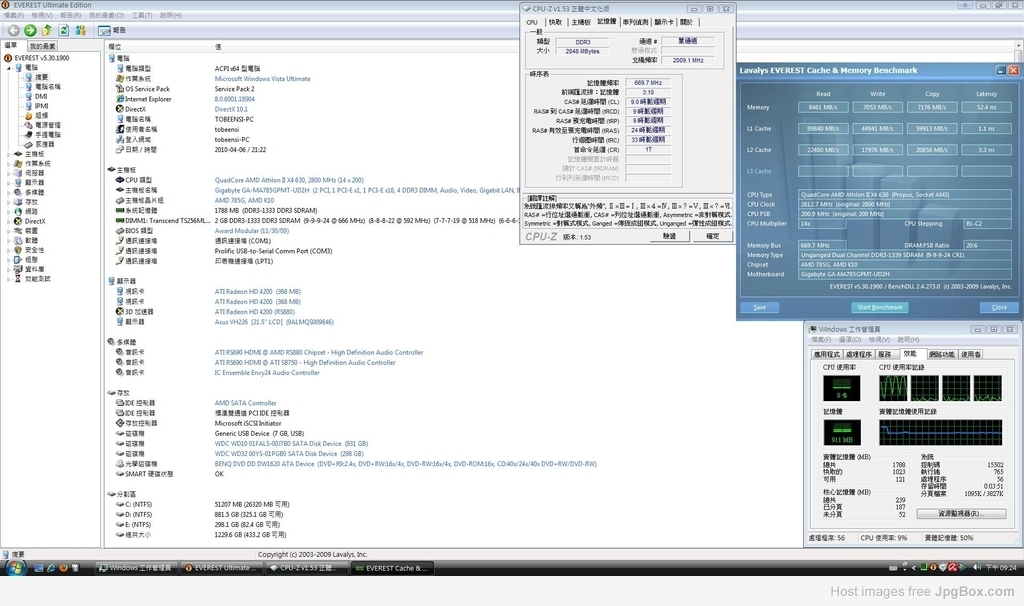Click the green Forward arrow in EVEREST toolbar
The image size is (1024, 606).
(x=30, y=30)
